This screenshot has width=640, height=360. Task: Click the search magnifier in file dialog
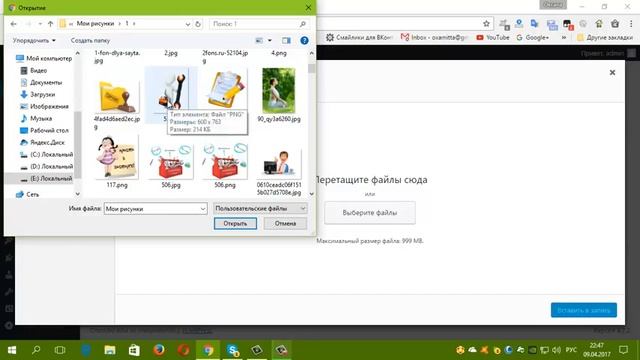pyautogui.click(x=302, y=24)
